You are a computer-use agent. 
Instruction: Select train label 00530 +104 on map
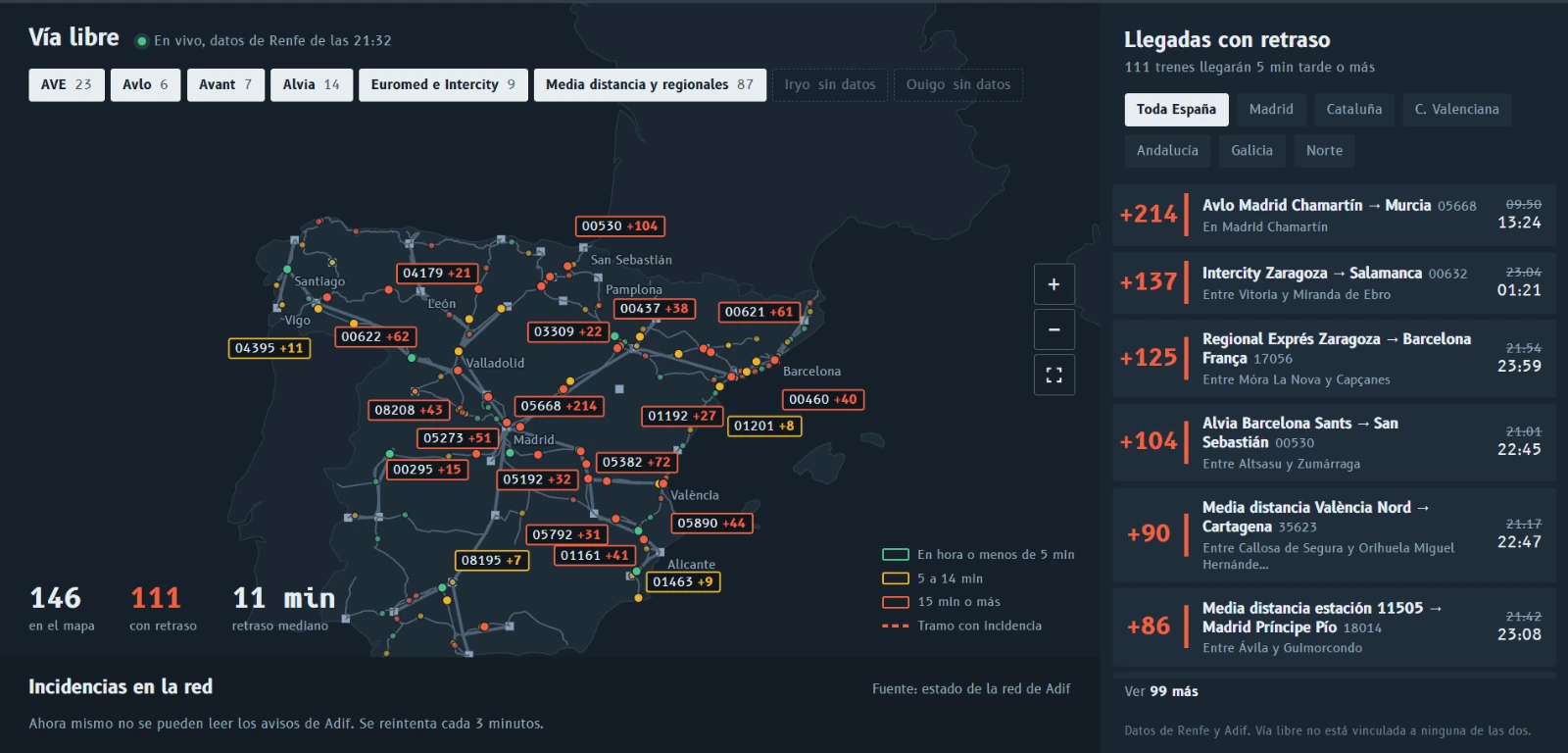click(620, 226)
